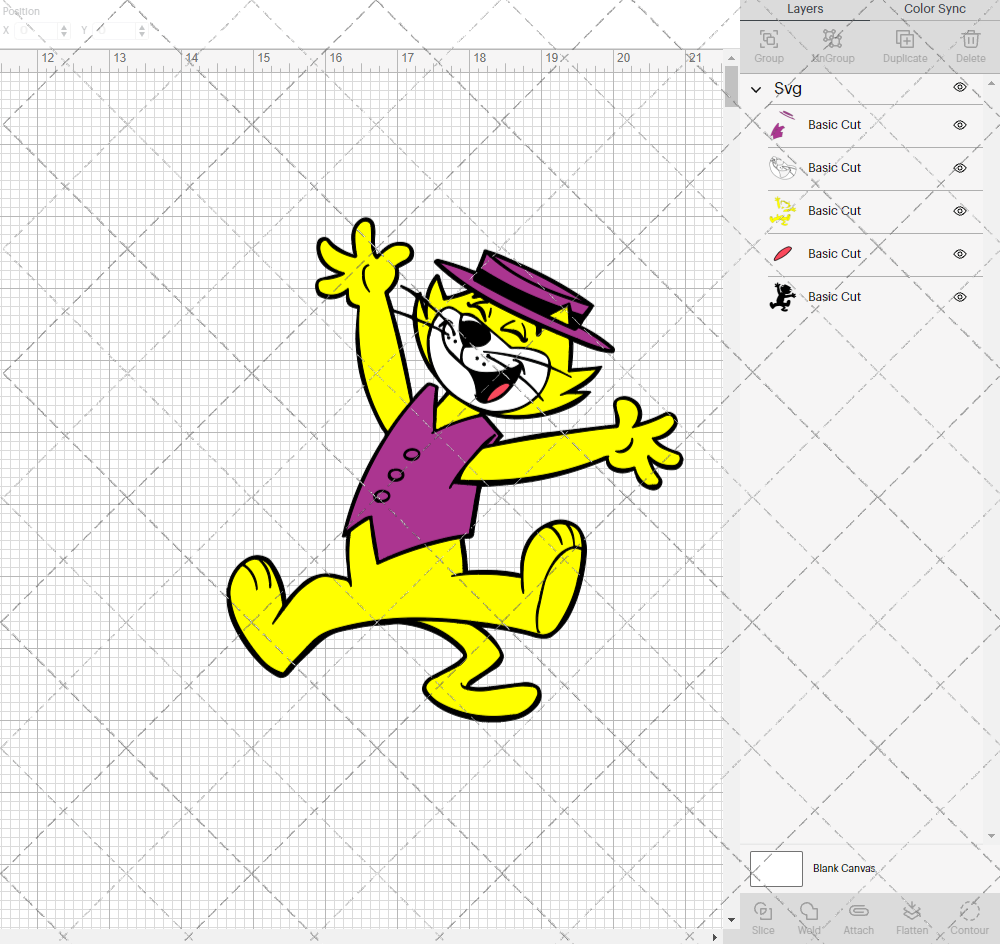1000x944 pixels.
Task: Click the X position stepper arrows
Action: point(63,30)
